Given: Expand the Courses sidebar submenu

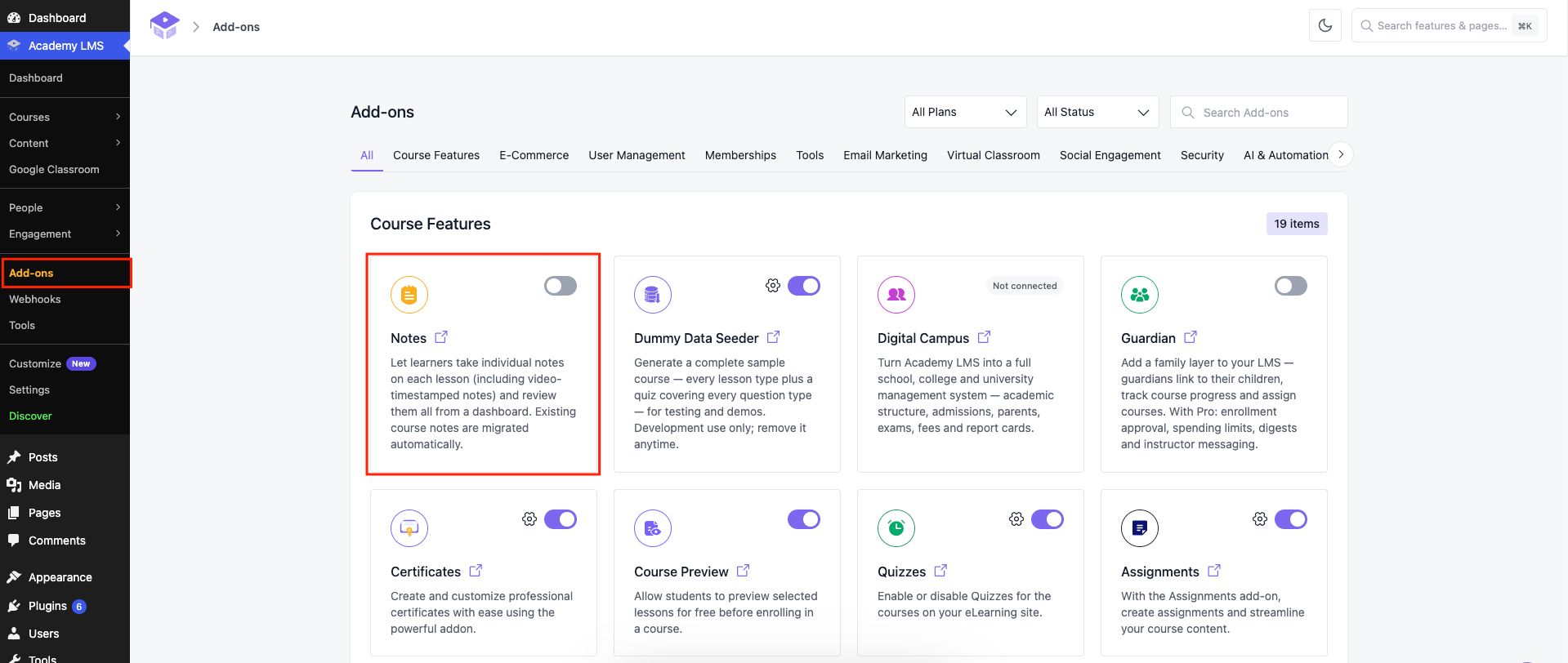Looking at the screenshot, I should point(65,117).
